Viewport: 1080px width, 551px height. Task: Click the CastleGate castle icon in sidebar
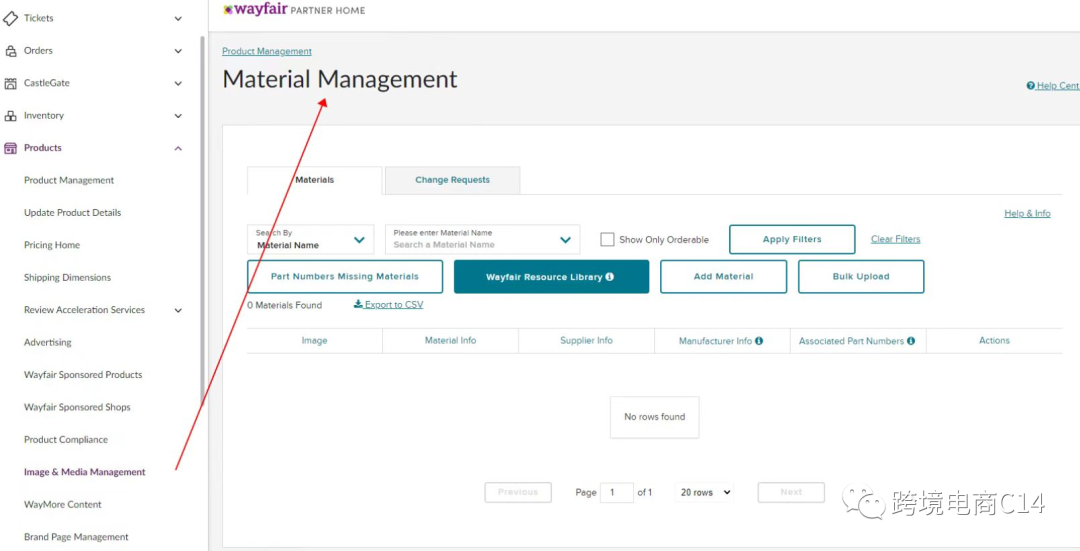10,83
